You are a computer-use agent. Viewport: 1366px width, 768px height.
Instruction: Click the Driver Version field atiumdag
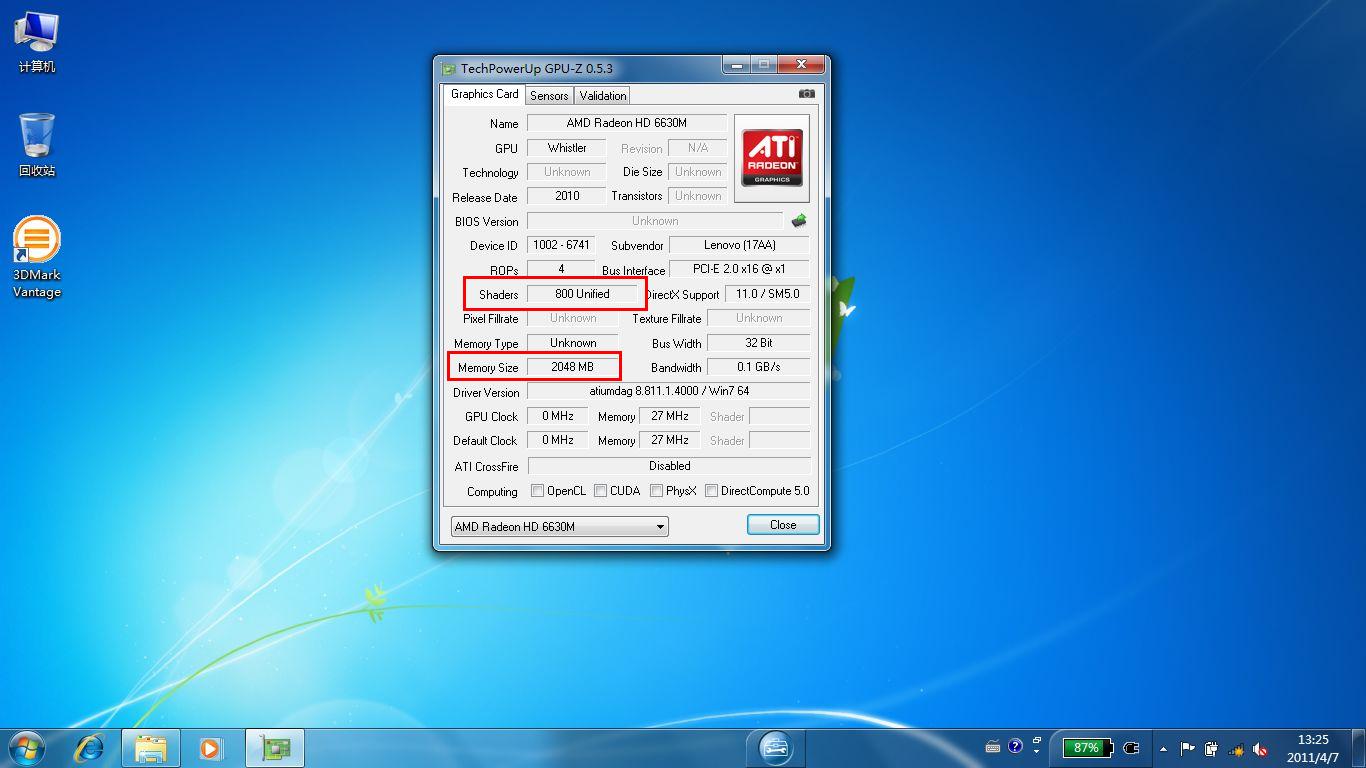tap(668, 391)
